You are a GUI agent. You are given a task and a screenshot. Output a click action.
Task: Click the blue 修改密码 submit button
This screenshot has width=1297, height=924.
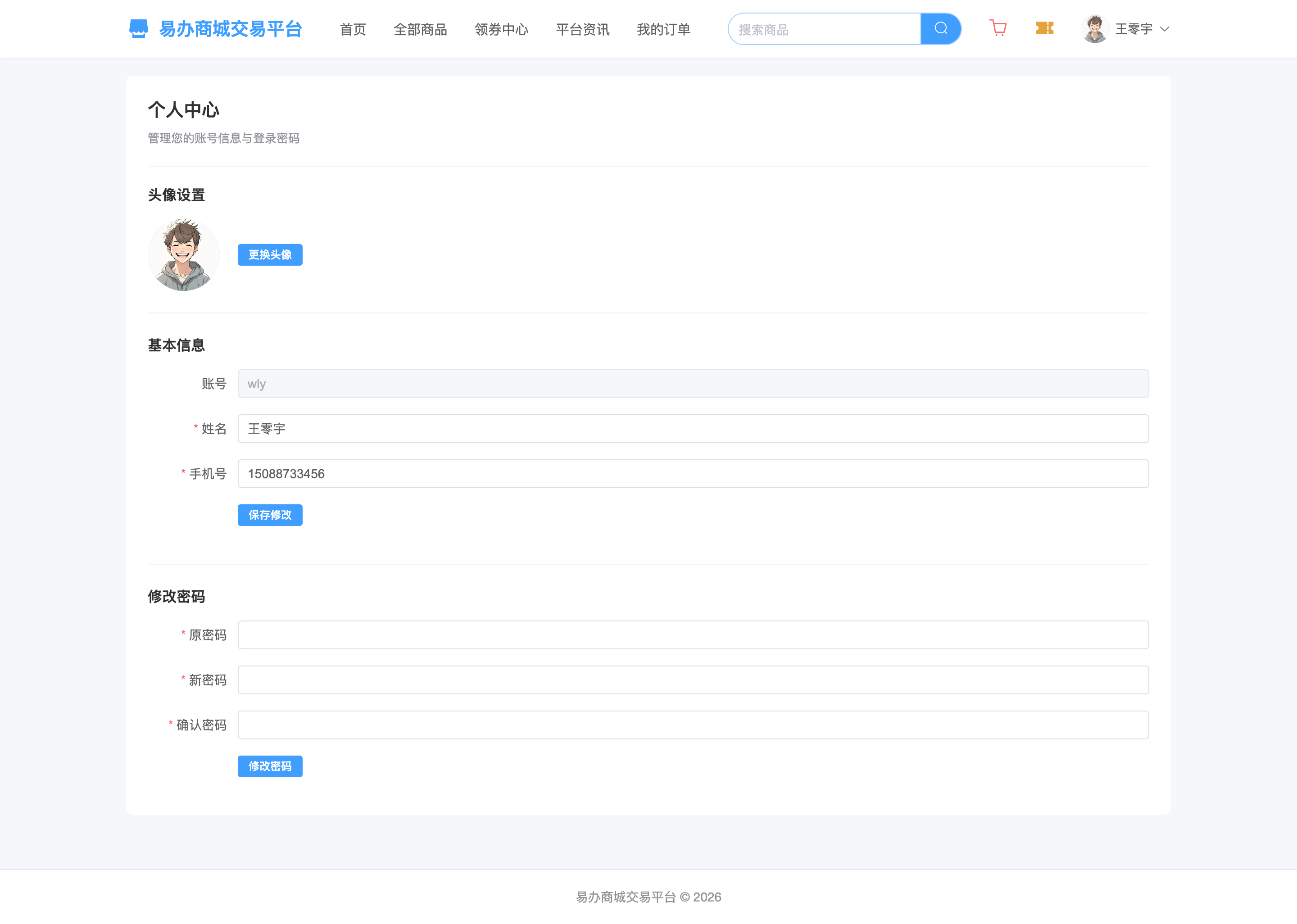point(270,766)
